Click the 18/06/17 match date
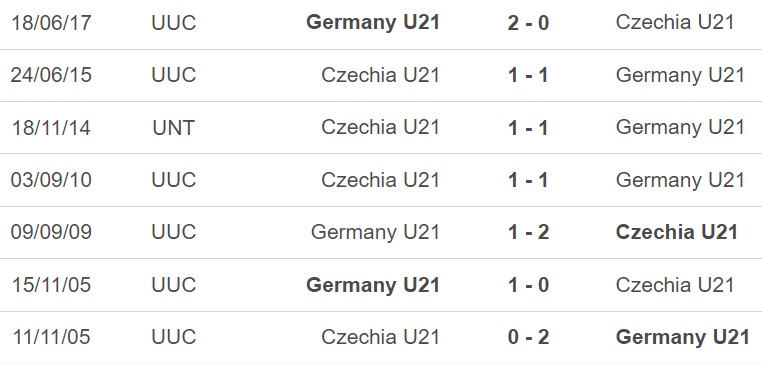The height and width of the screenshot is (365, 762). click(x=51, y=23)
